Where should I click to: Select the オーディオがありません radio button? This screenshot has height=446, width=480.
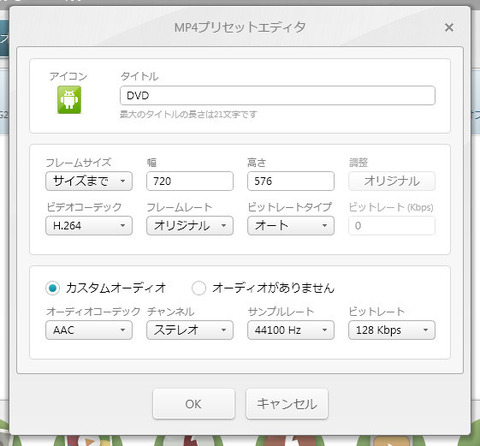click(199, 288)
